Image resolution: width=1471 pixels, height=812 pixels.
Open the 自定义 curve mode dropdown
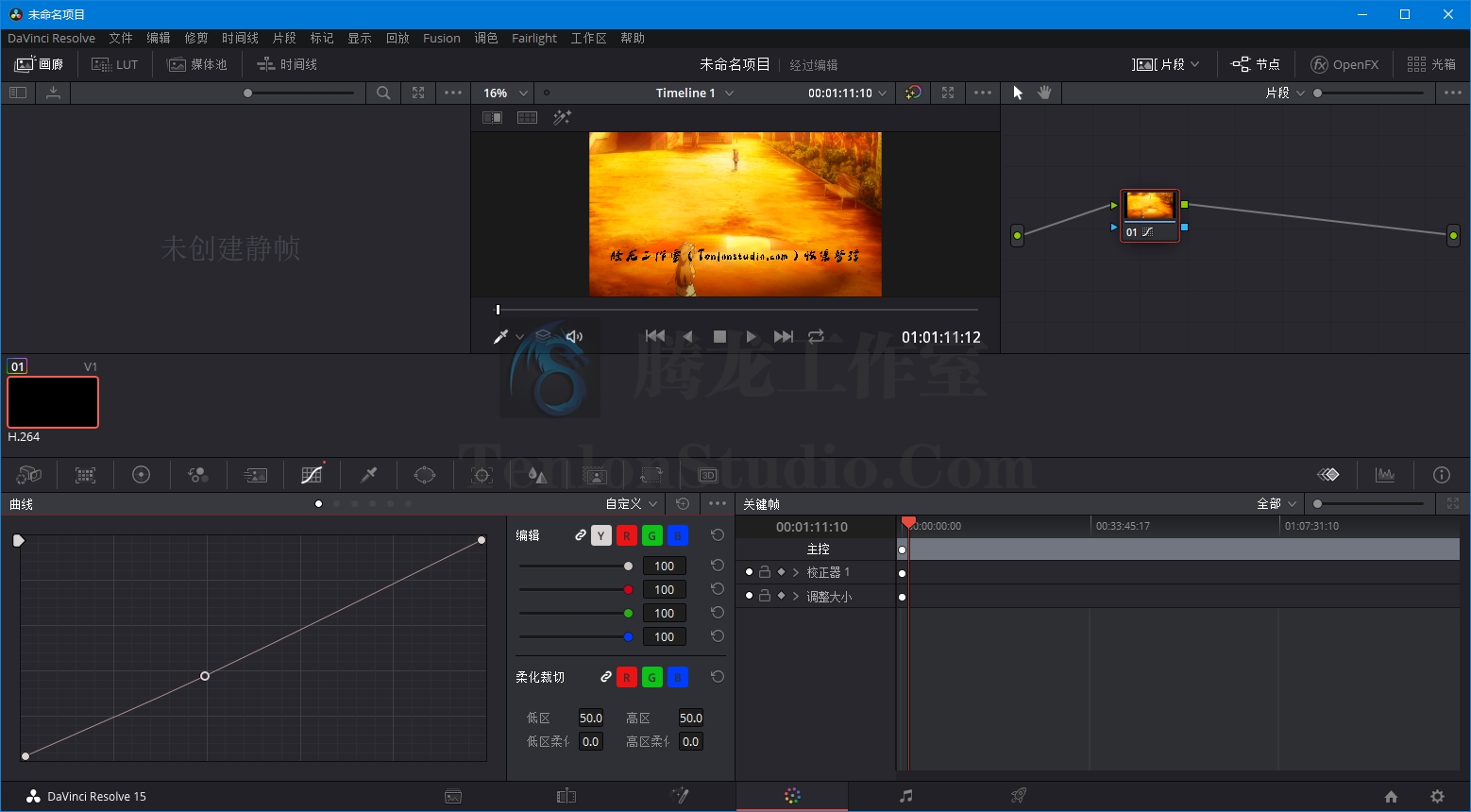[x=632, y=503]
